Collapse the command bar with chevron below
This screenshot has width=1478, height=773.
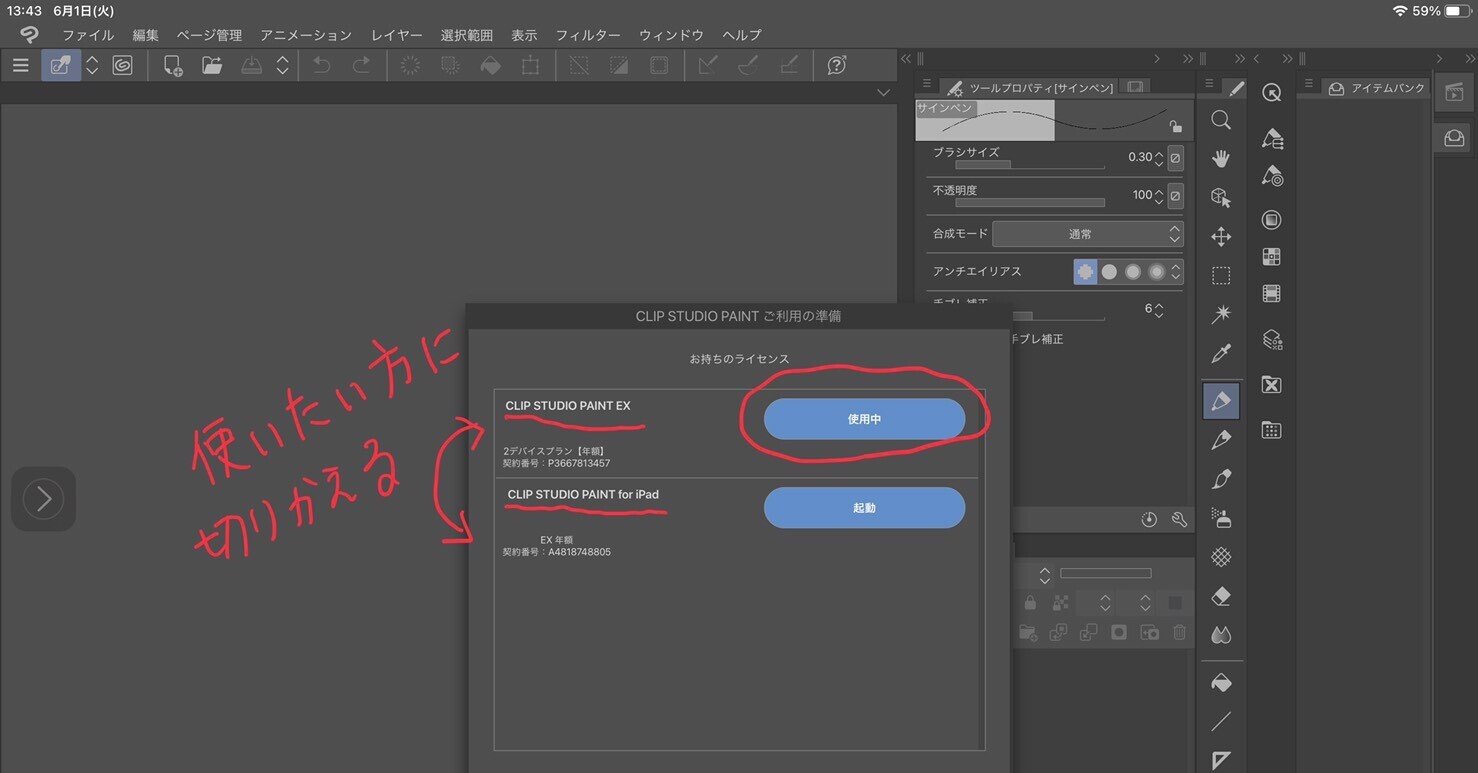882,93
